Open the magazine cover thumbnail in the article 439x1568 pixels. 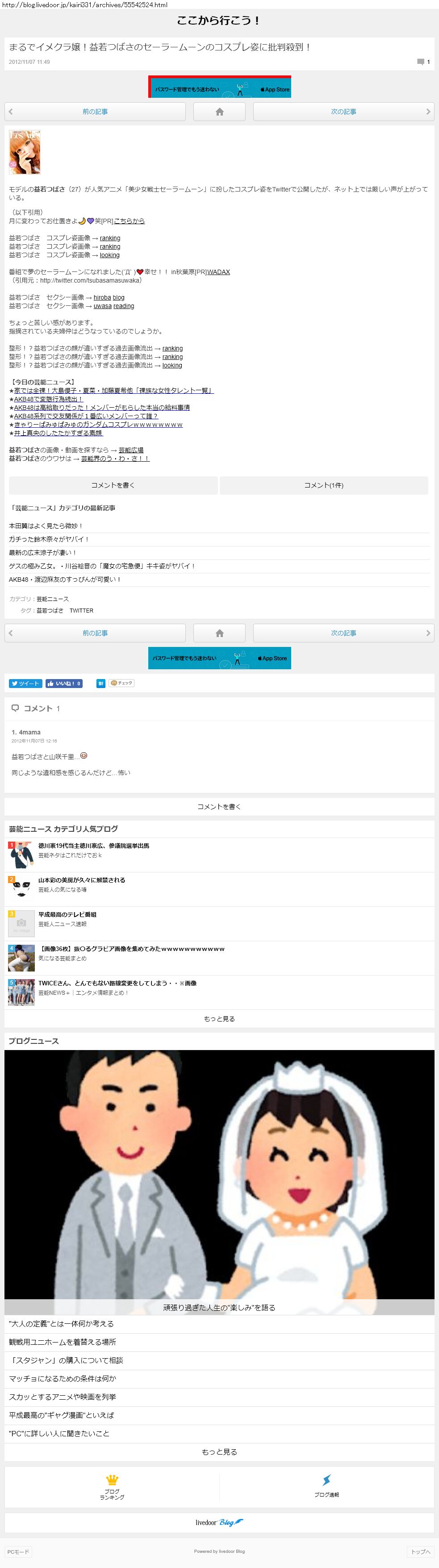(25, 152)
